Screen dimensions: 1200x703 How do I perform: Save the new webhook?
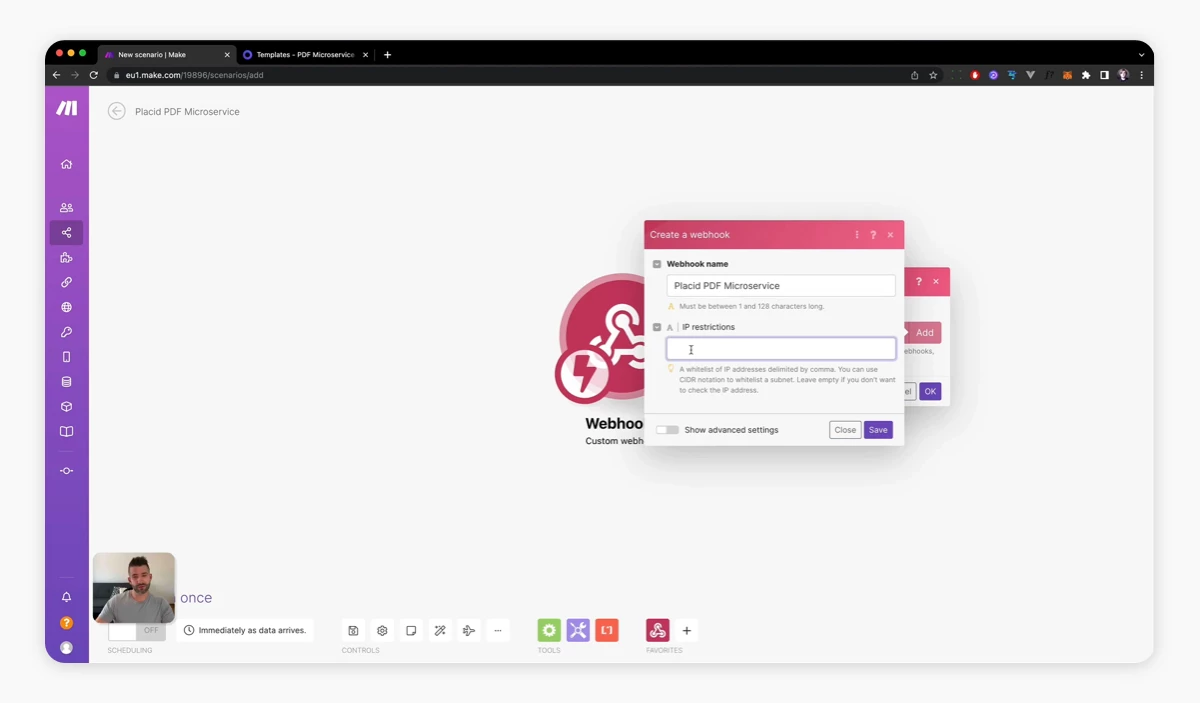click(x=878, y=430)
